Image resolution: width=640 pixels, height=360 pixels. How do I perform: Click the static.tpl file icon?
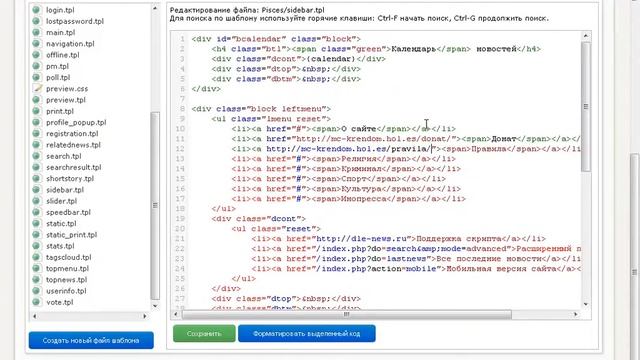[36, 223]
